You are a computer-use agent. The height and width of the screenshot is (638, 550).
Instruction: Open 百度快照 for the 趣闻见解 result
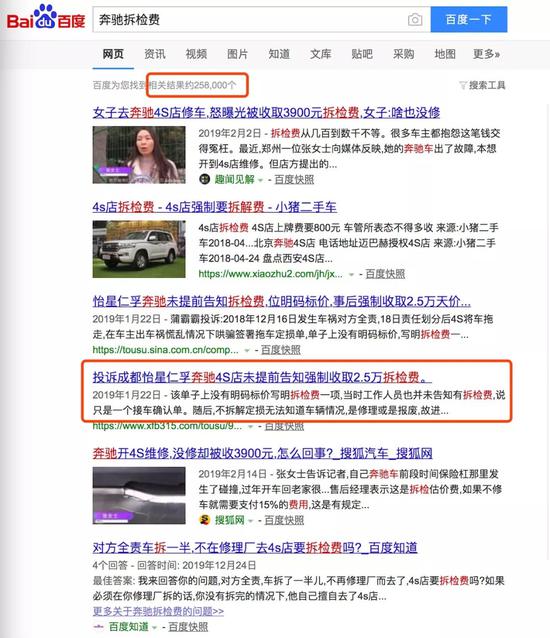[294, 179]
